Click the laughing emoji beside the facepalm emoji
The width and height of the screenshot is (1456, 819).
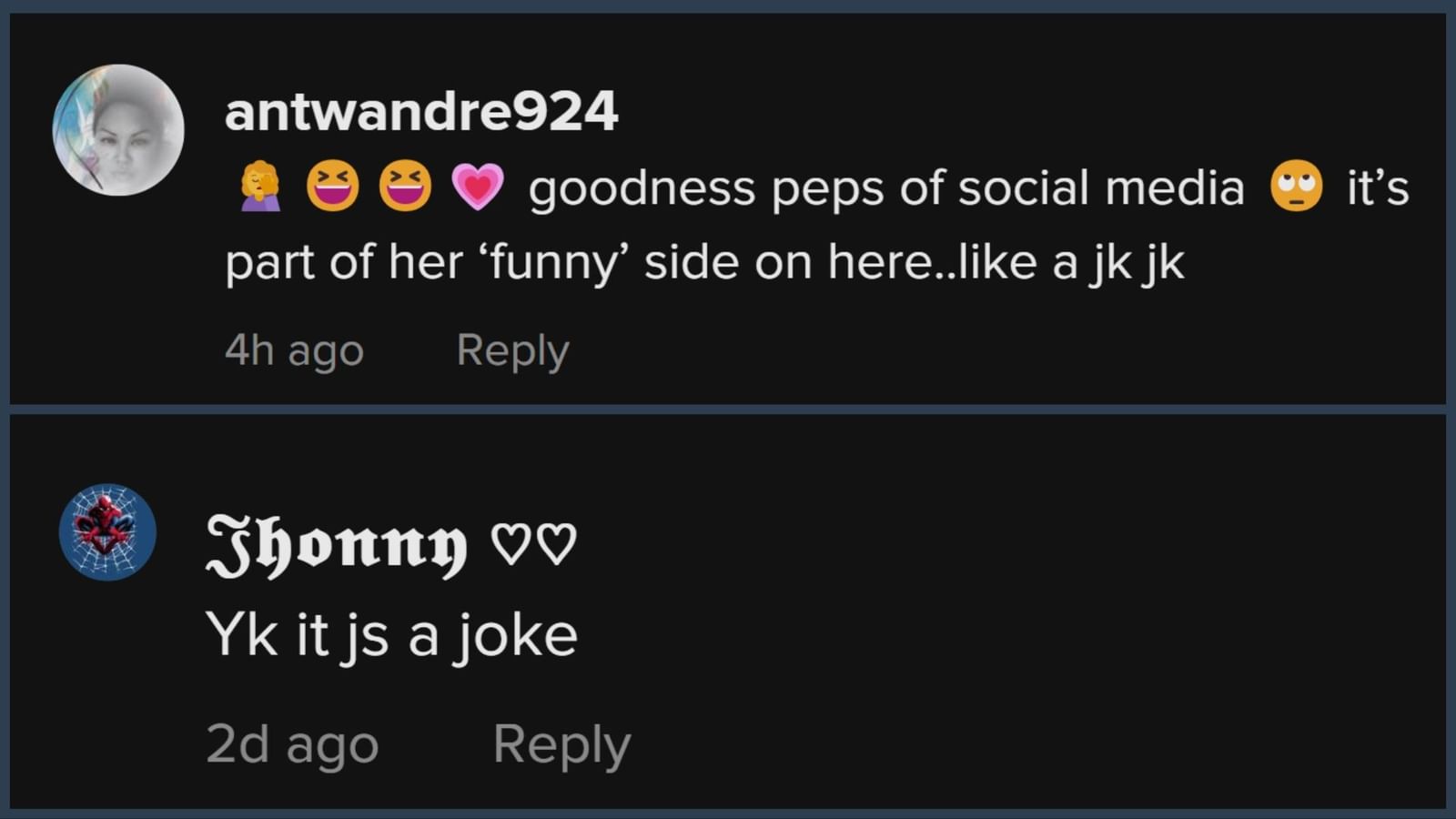pyautogui.click(x=332, y=187)
